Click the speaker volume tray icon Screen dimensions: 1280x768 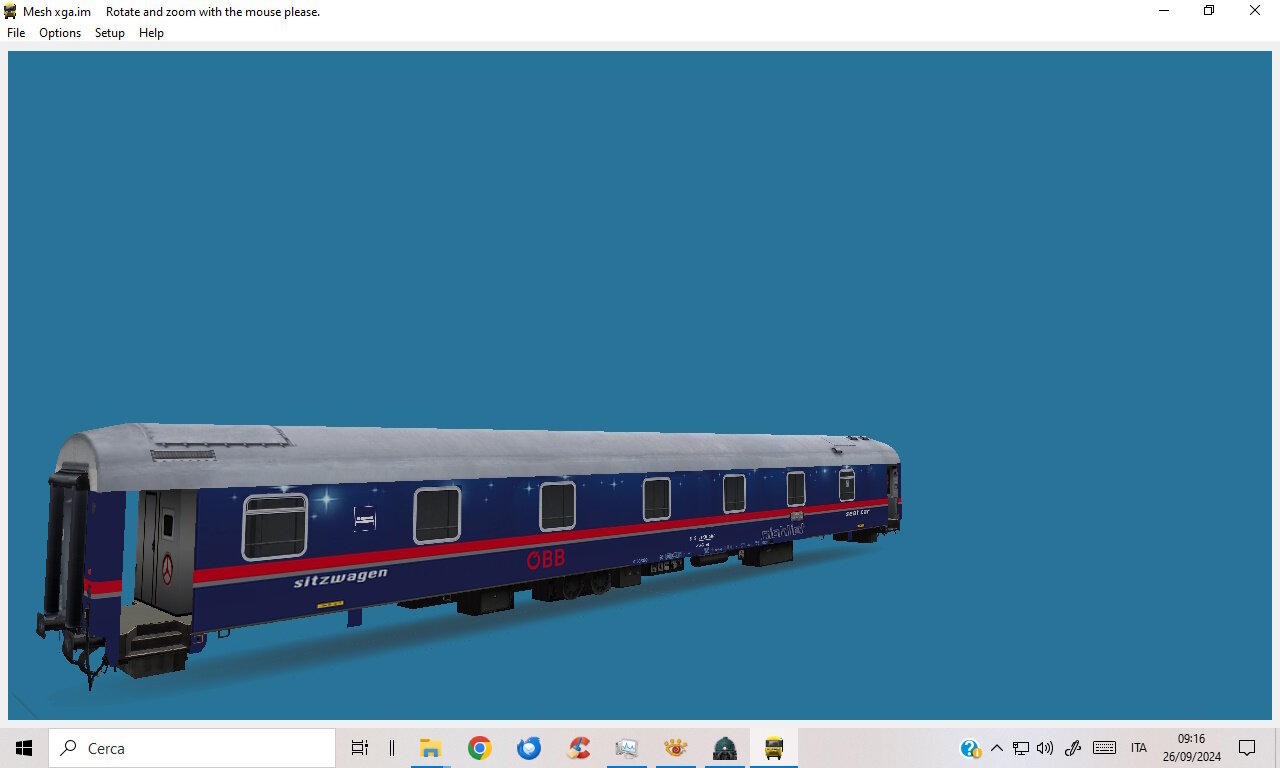point(1045,748)
